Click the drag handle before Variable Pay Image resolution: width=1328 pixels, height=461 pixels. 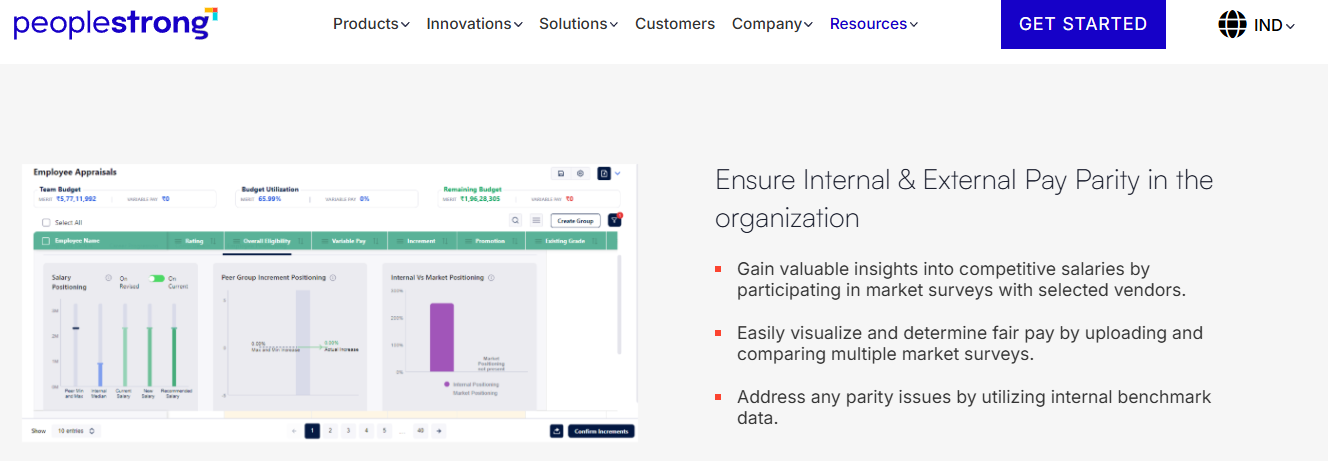click(324, 241)
